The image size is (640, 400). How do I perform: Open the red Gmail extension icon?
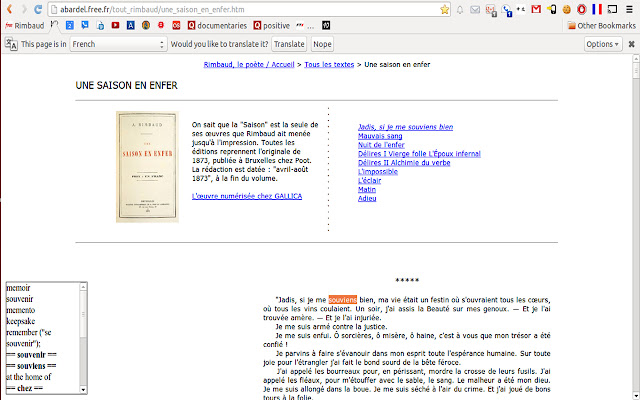tap(536, 9)
